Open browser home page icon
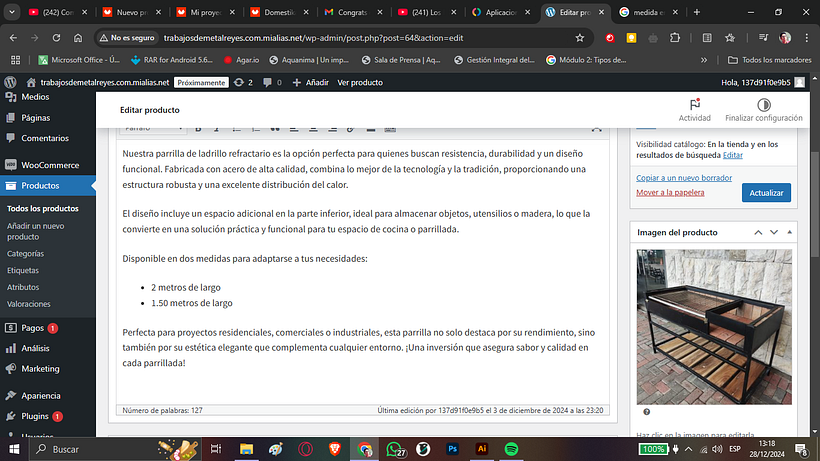The image size is (820, 461). point(78,38)
